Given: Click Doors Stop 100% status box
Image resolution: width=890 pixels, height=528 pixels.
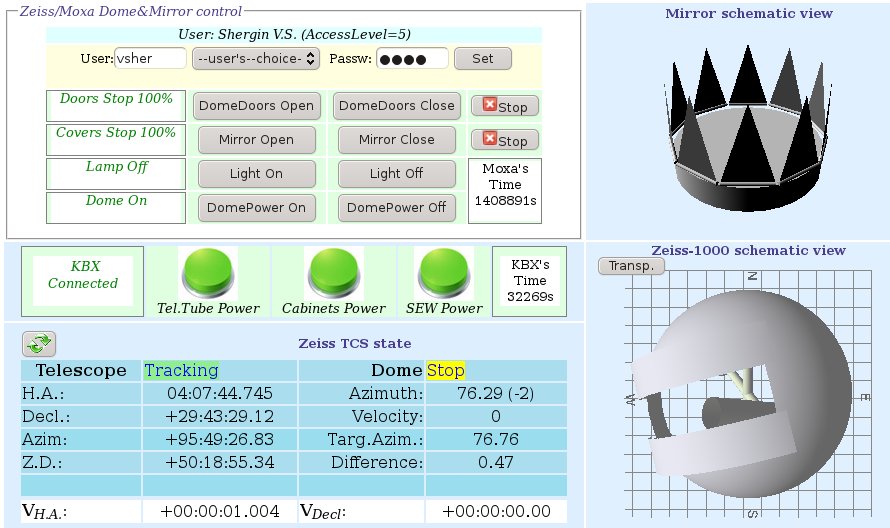Looking at the screenshot, I should (116, 106).
